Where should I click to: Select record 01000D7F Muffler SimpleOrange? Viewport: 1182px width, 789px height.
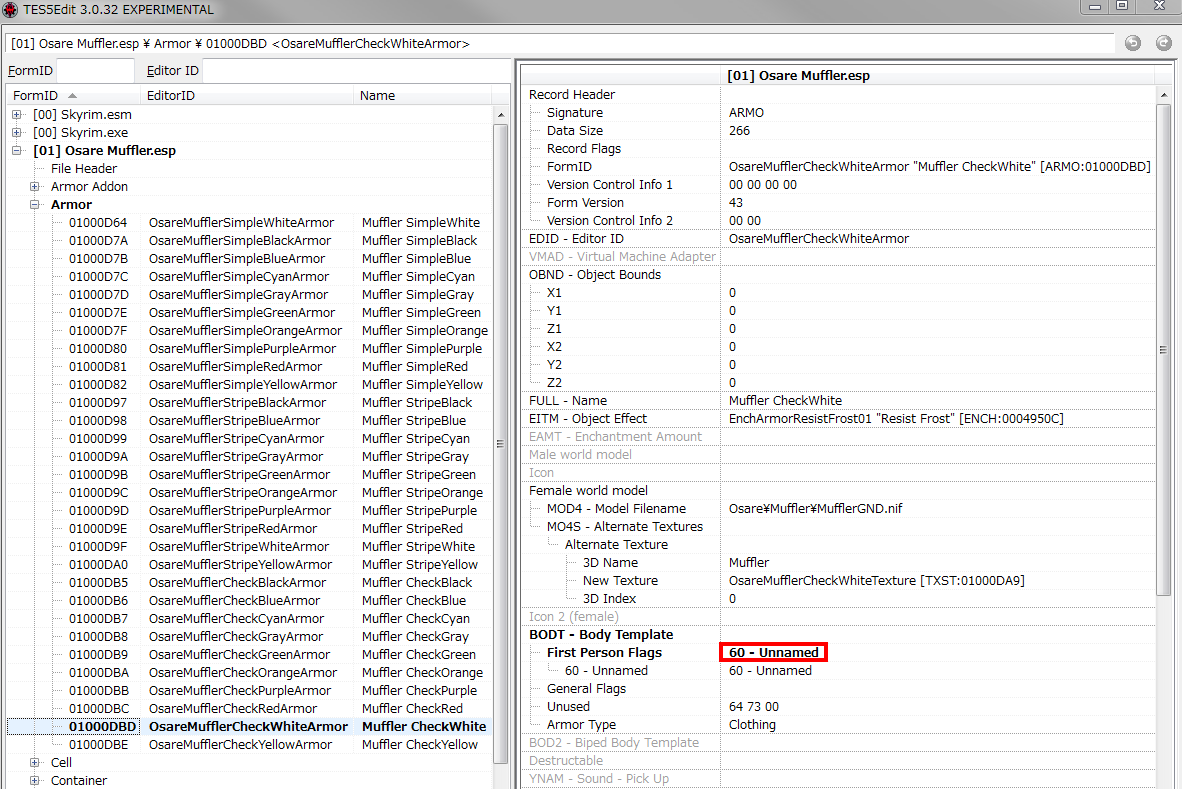click(x=249, y=331)
